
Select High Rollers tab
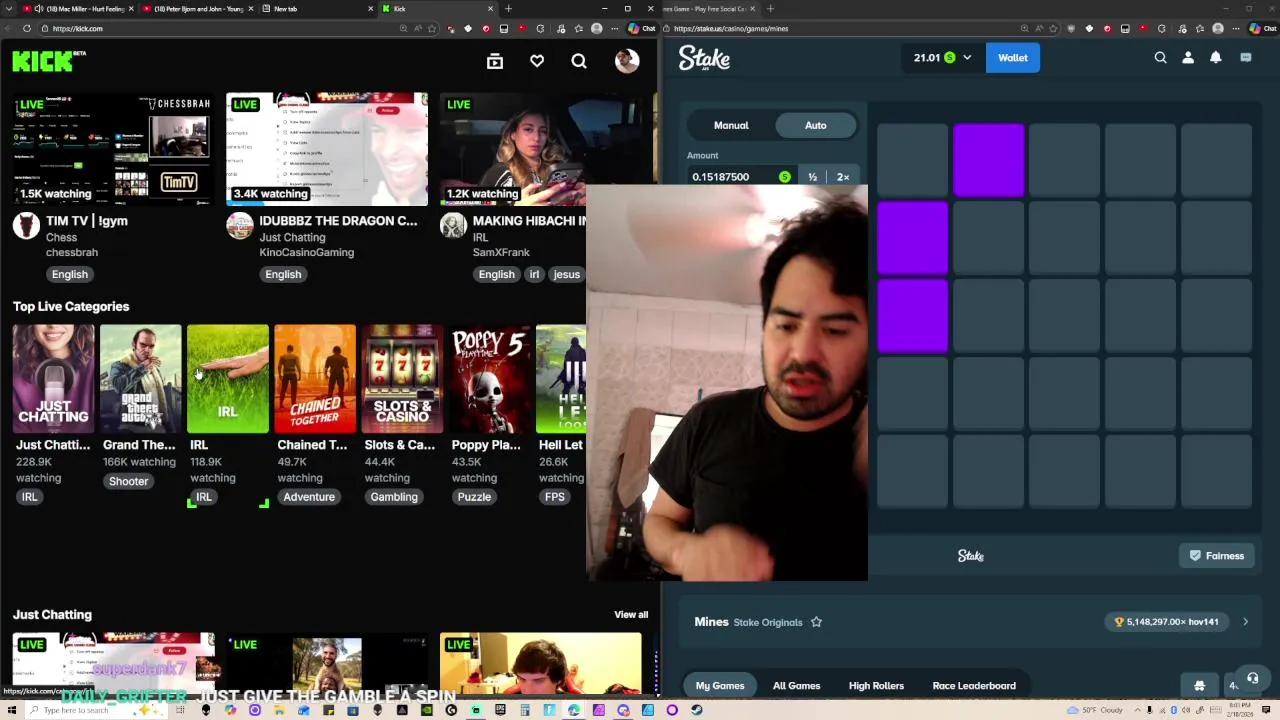coord(876,686)
